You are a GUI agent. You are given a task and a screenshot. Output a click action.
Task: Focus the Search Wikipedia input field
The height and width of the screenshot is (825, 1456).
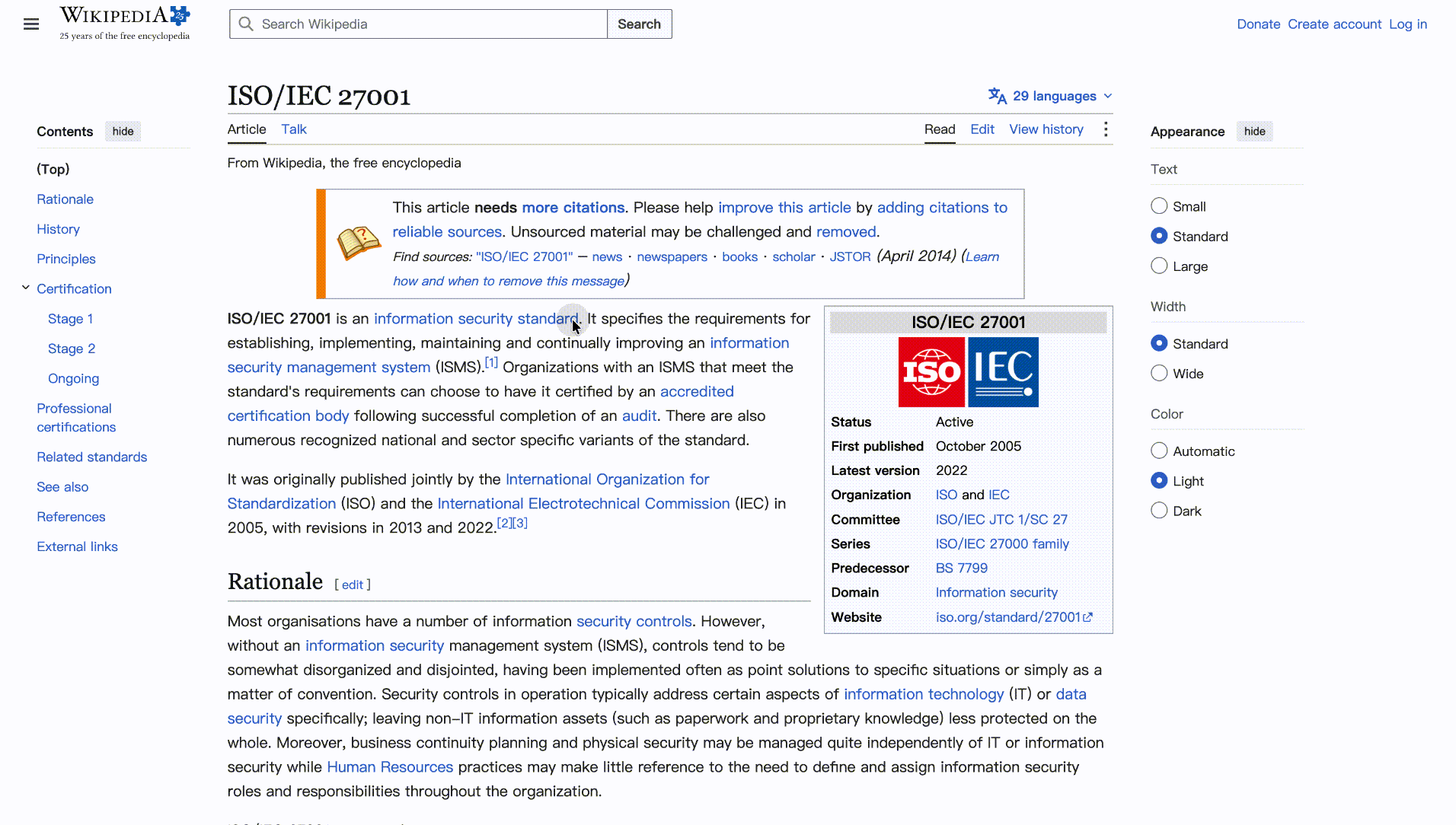pos(418,24)
